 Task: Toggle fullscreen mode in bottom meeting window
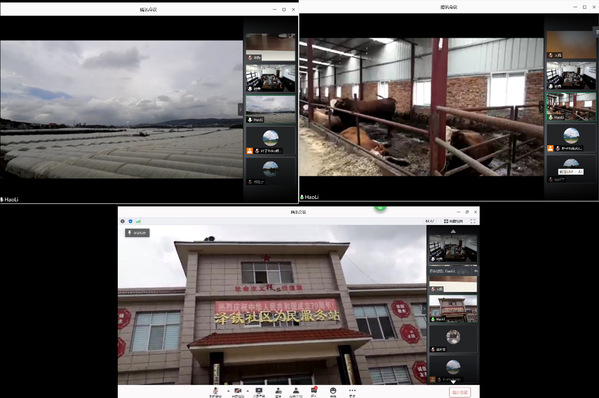point(473,221)
